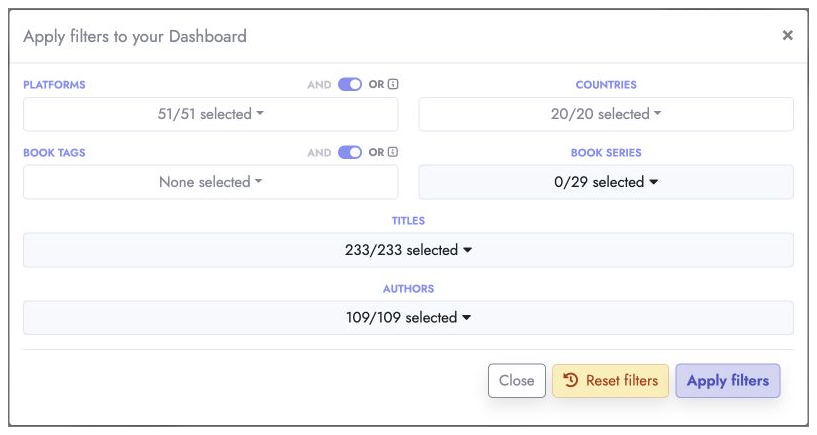
Task: Select the TITLES label
Action: point(408,221)
